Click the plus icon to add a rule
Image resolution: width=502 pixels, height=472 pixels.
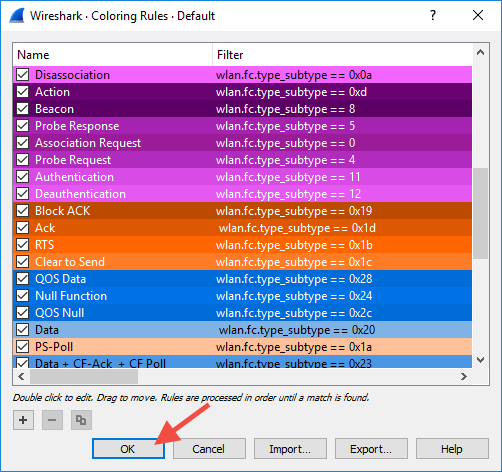tap(23, 420)
